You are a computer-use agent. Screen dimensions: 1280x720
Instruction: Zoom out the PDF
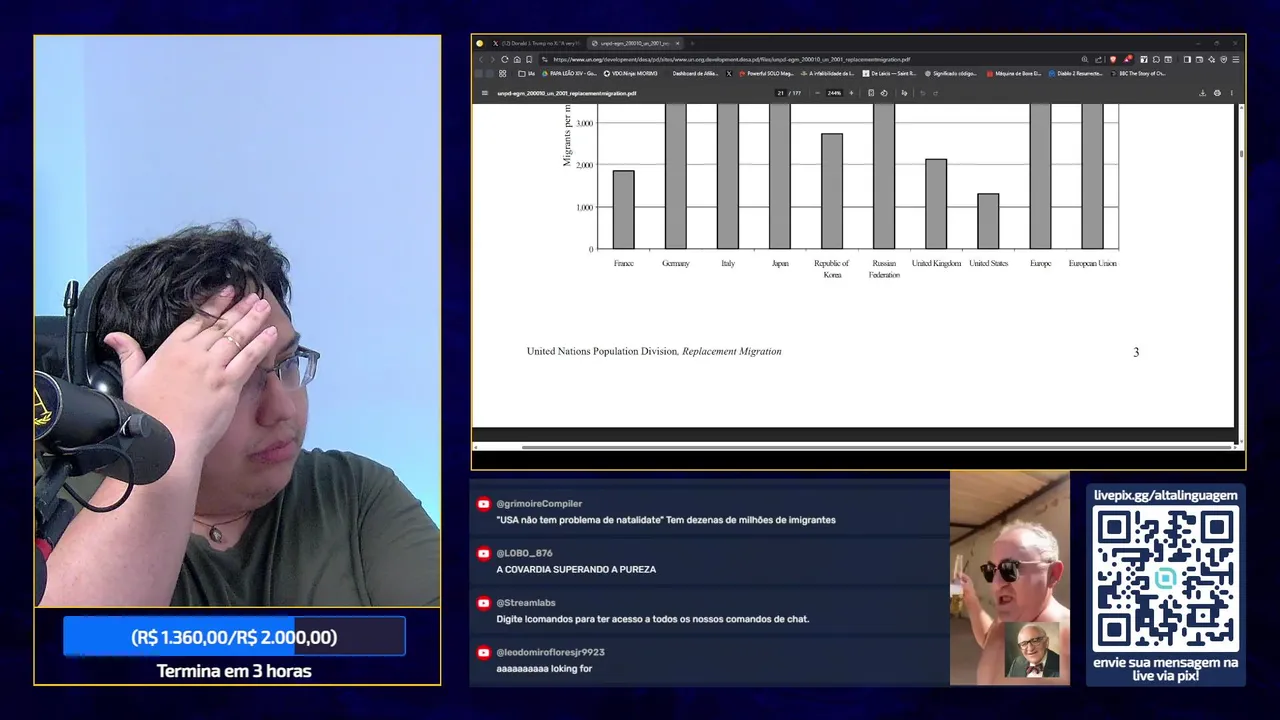(x=817, y=93)
